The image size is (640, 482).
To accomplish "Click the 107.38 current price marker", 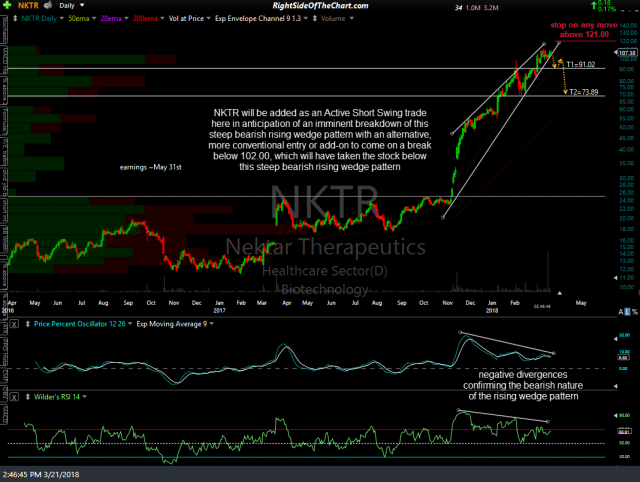I will pos(627,53).
